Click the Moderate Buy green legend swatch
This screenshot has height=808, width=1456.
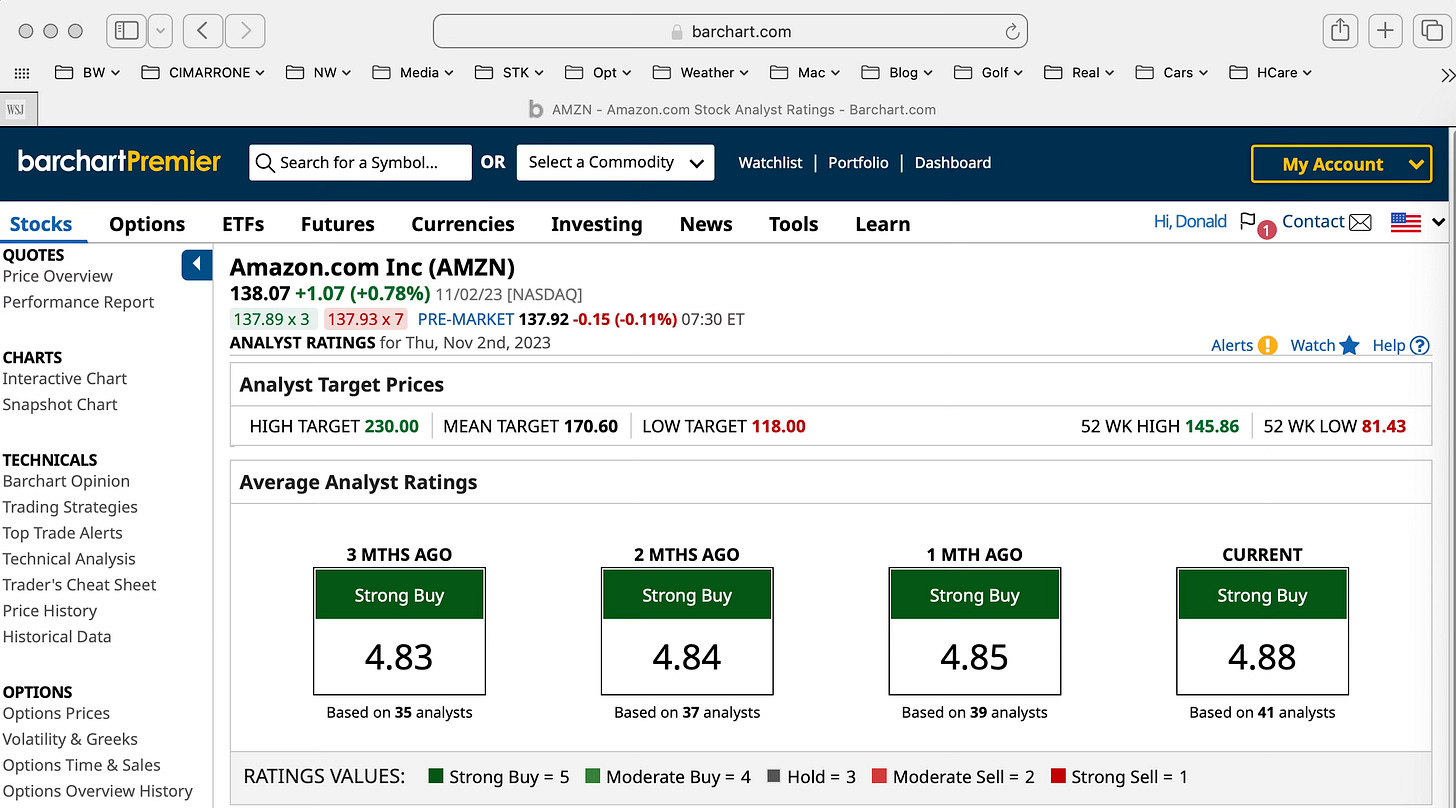pos(593,776)
